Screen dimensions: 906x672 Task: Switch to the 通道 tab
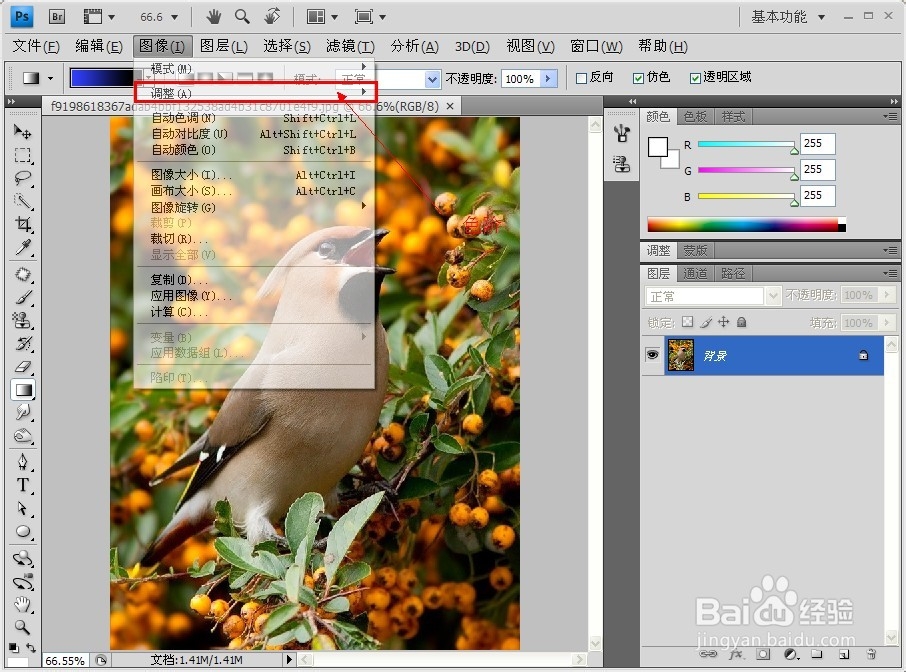695,273
